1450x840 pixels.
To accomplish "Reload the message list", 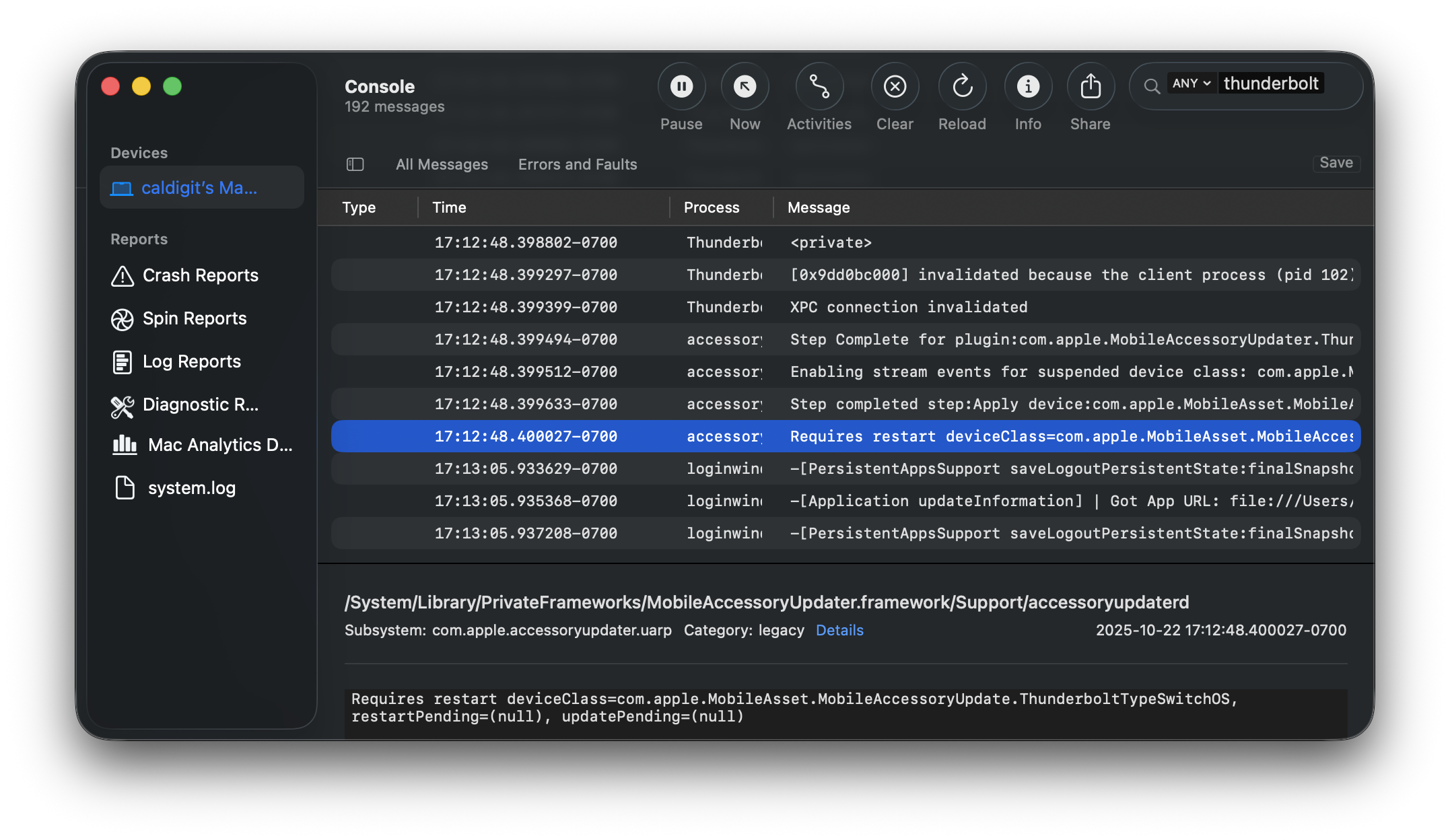I will 962,86.
